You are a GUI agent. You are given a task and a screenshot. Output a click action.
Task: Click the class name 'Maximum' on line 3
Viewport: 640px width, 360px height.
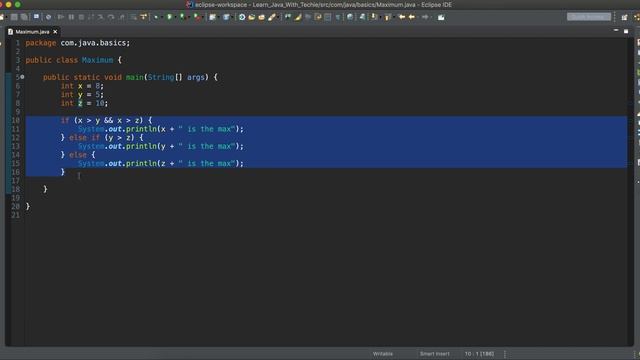click(x=98, y=60)
